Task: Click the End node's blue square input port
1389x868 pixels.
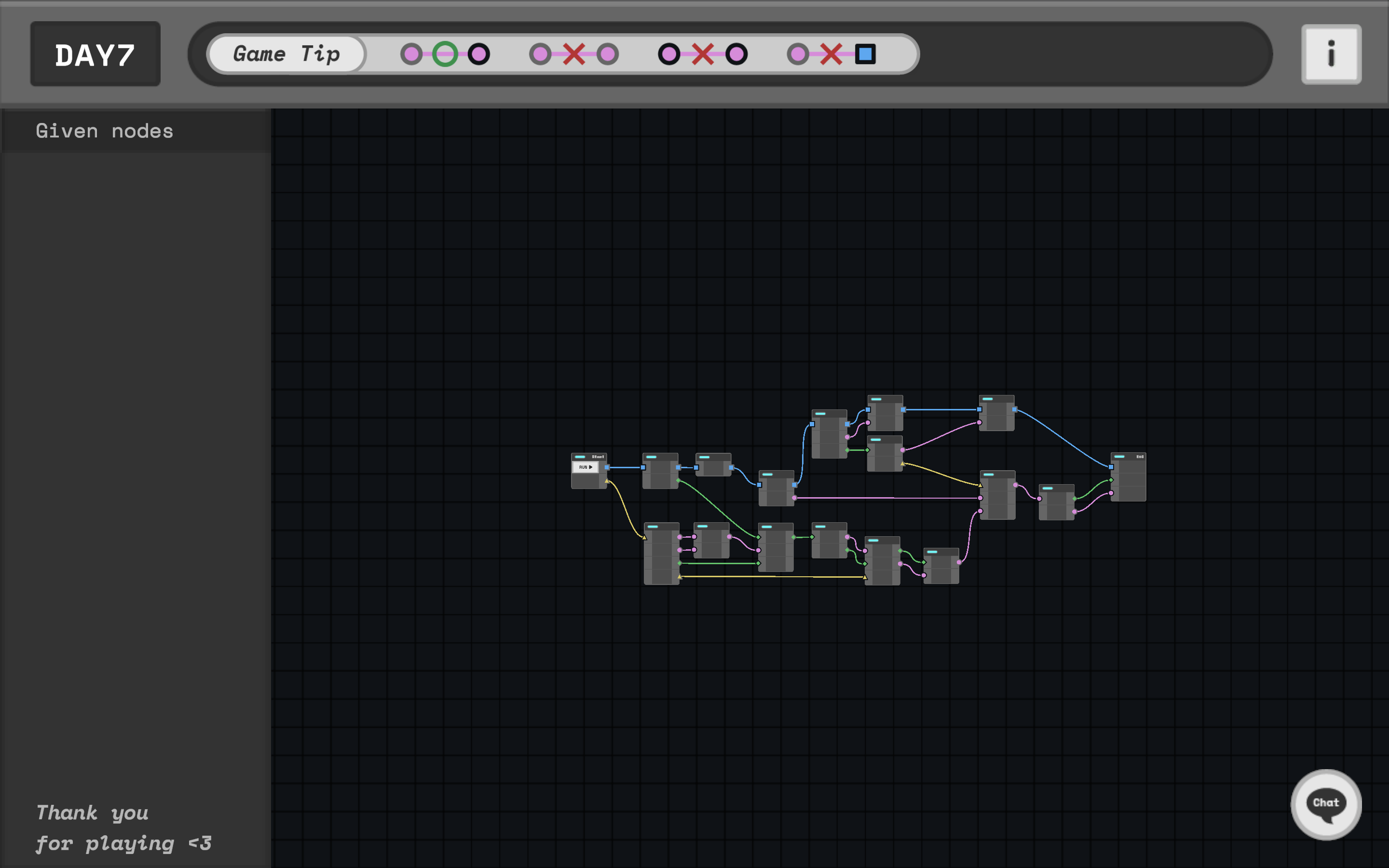Action: click(1111, 467)
